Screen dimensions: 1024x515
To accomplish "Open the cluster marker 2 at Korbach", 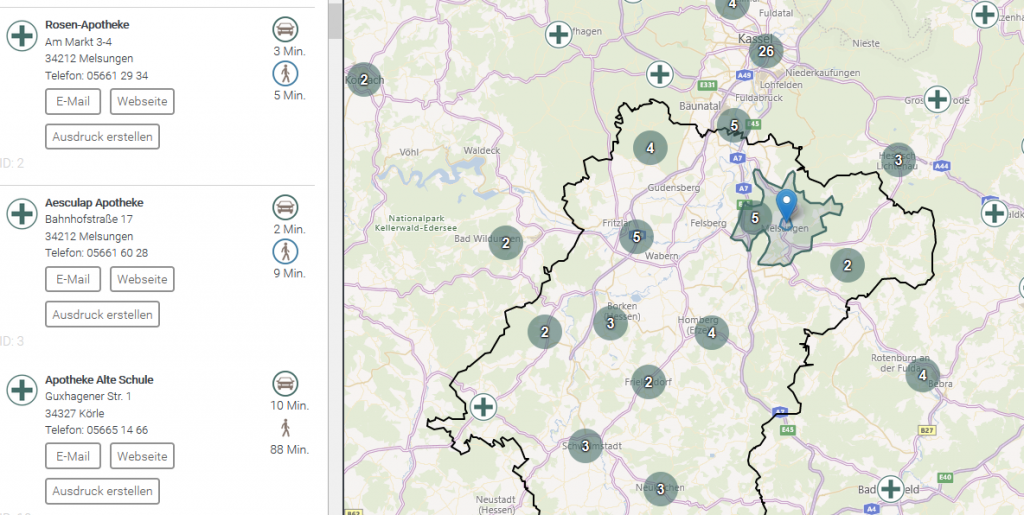I will 364,80.
